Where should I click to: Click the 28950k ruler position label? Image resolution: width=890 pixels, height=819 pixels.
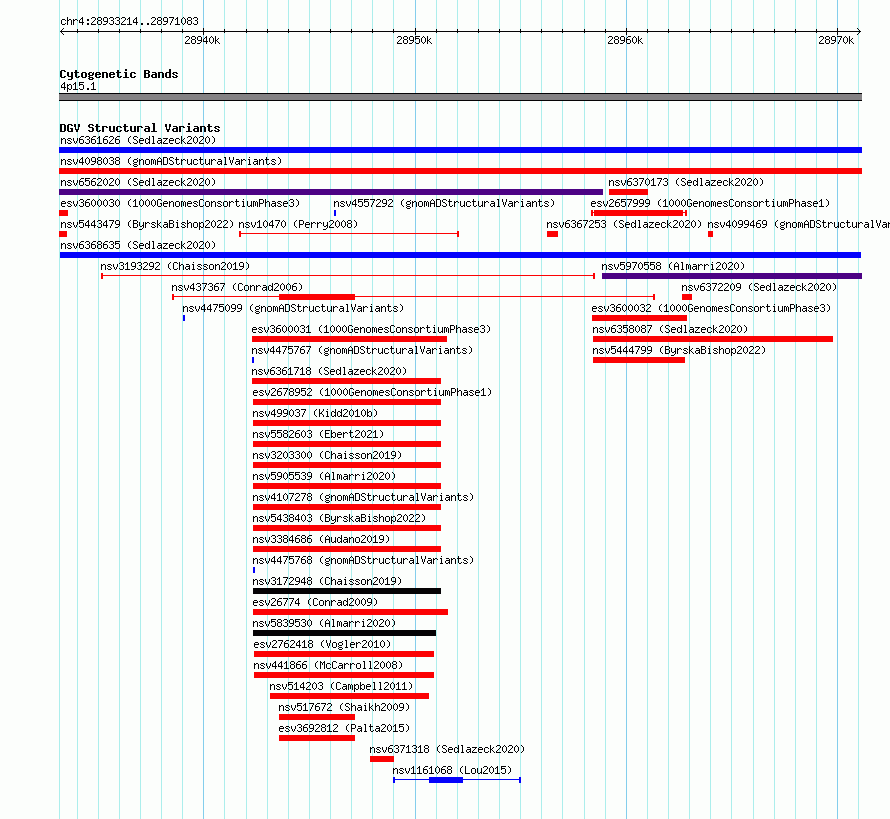point(414,40)
